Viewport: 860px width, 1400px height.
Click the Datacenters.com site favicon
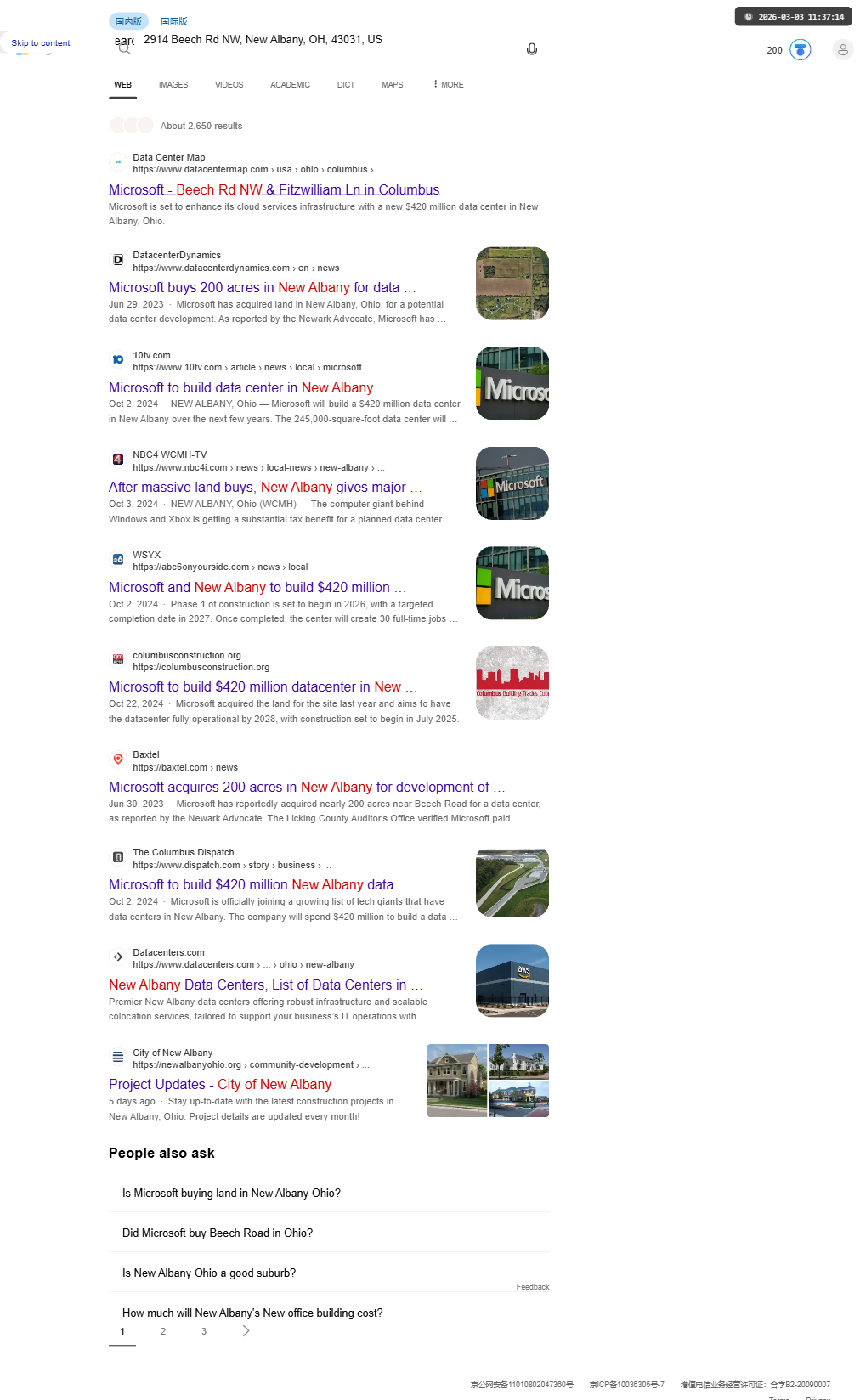coord(118,957)
